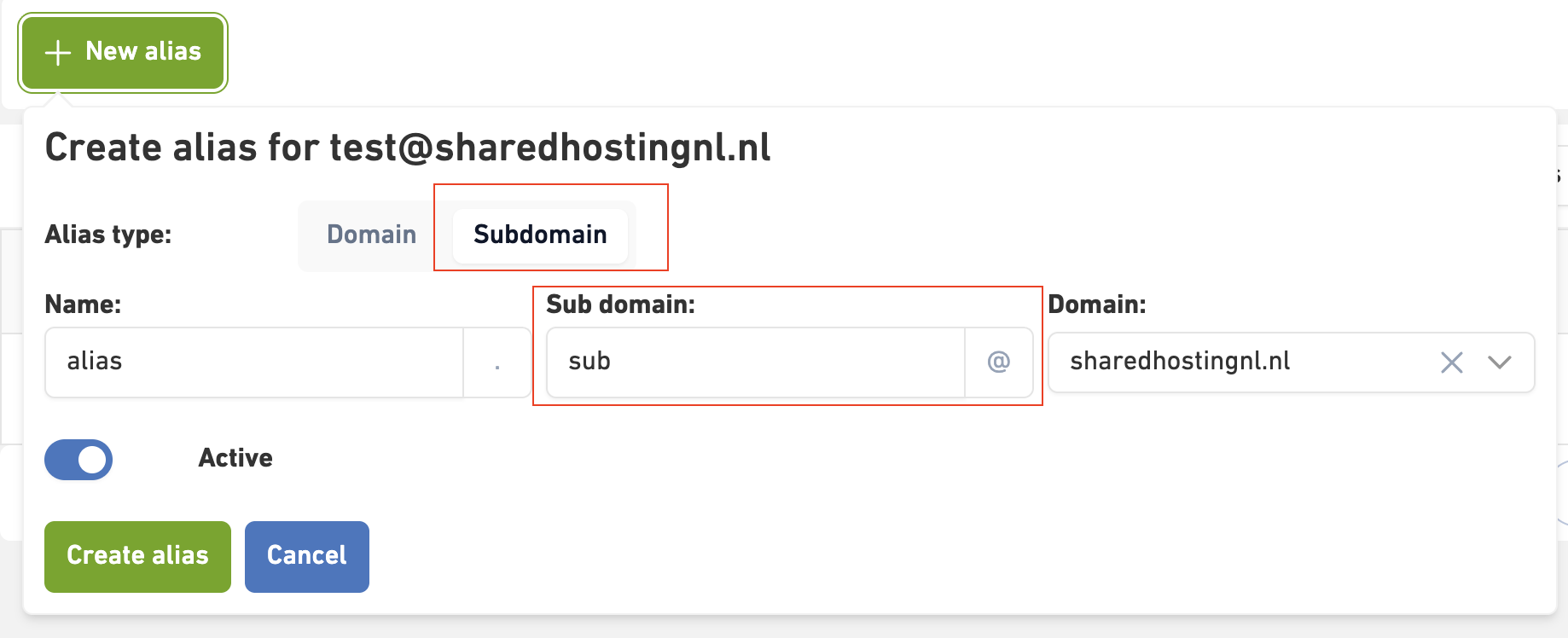Click the dot separator after the Name field

497,362
